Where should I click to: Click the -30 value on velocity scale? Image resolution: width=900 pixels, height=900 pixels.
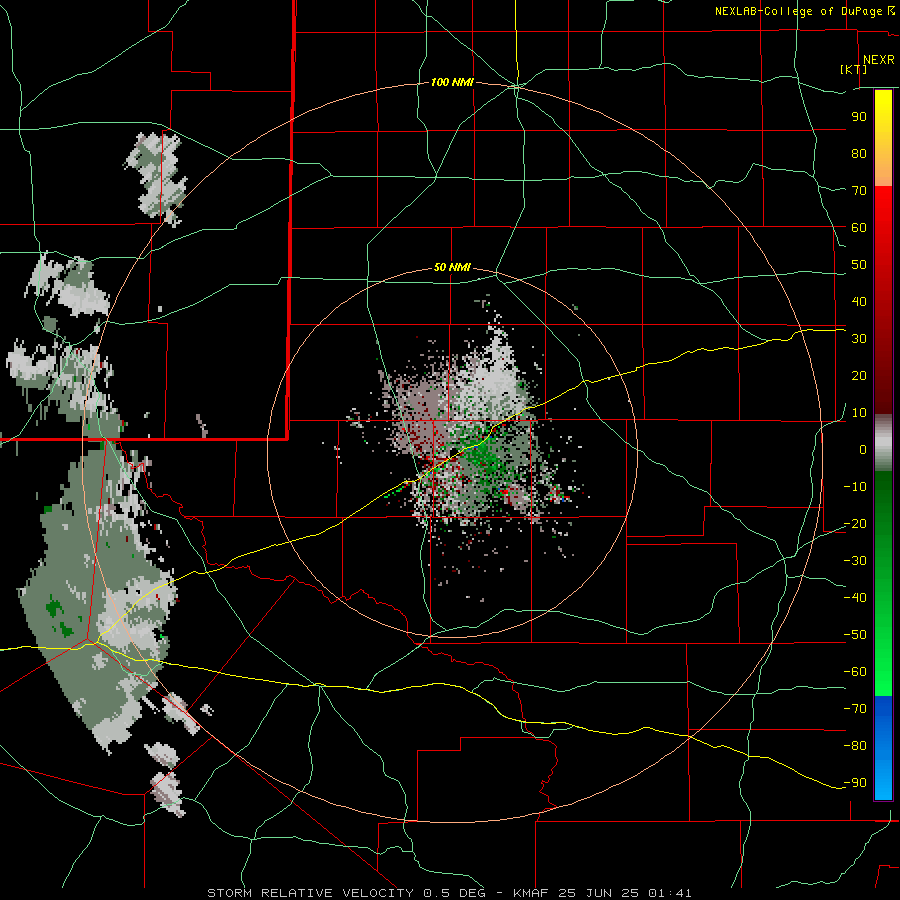855,561
